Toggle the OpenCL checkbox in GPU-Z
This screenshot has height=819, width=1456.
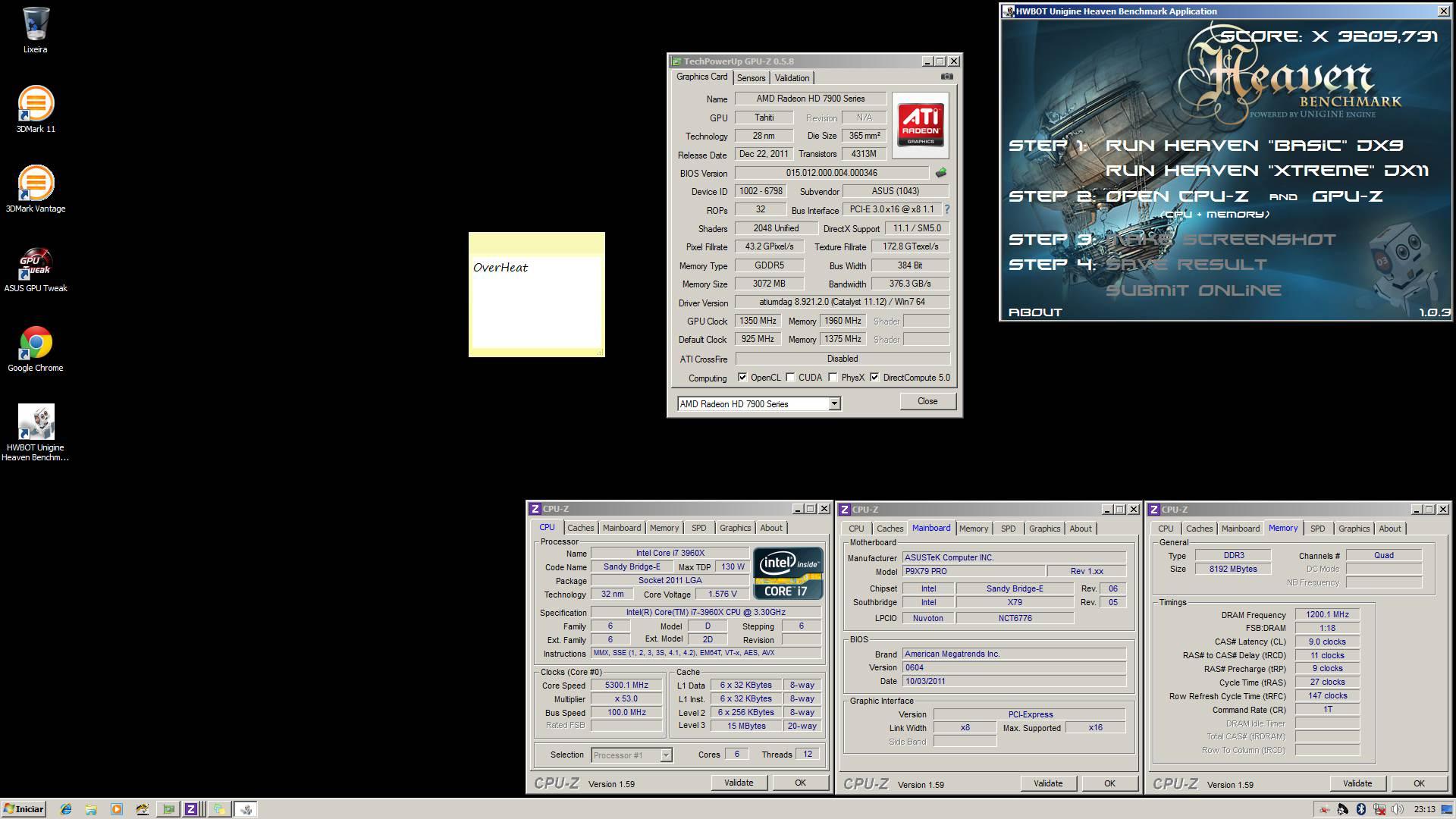(x=742, y=377)
